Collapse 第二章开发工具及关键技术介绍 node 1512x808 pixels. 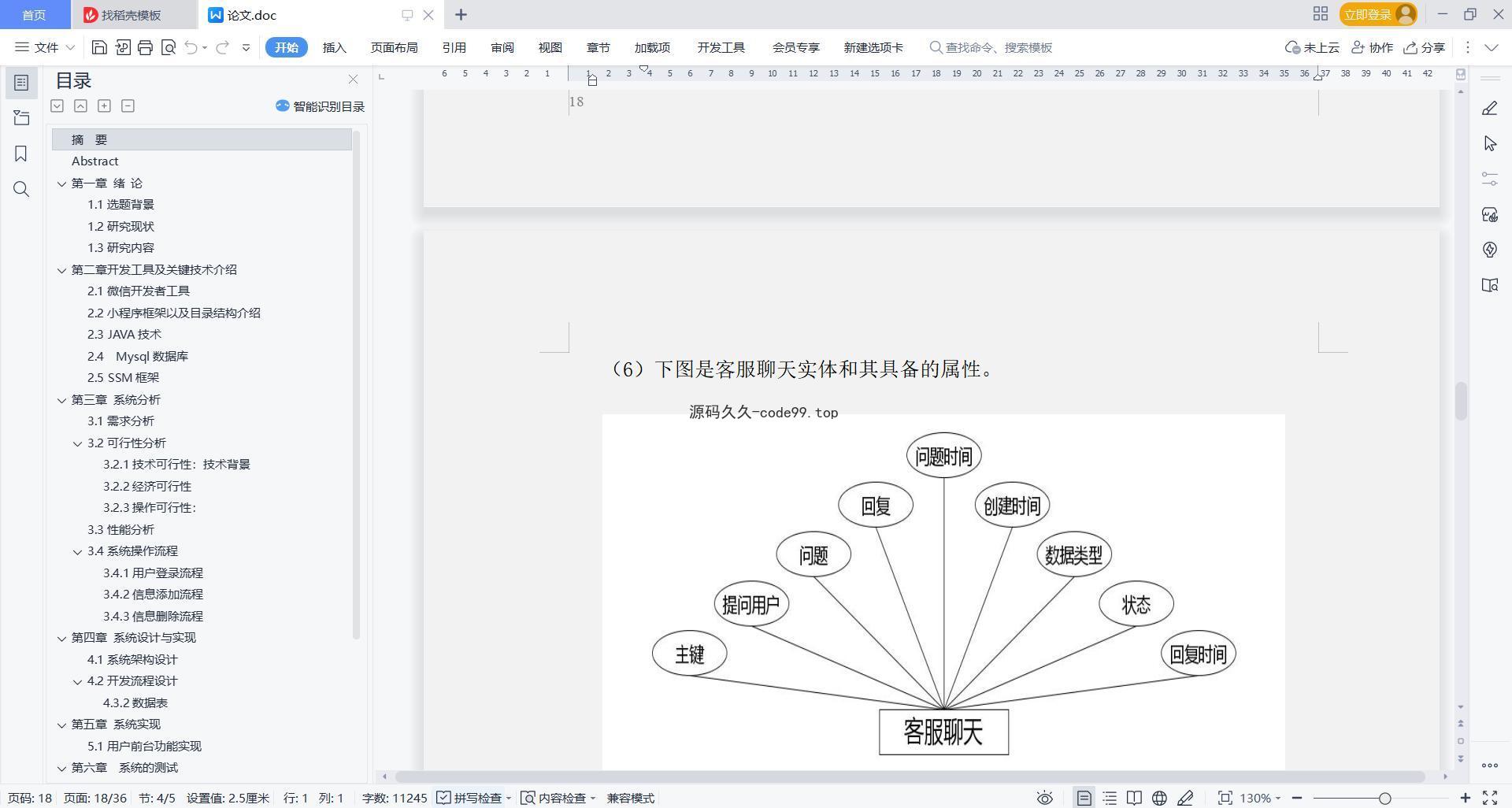[61, 270]
